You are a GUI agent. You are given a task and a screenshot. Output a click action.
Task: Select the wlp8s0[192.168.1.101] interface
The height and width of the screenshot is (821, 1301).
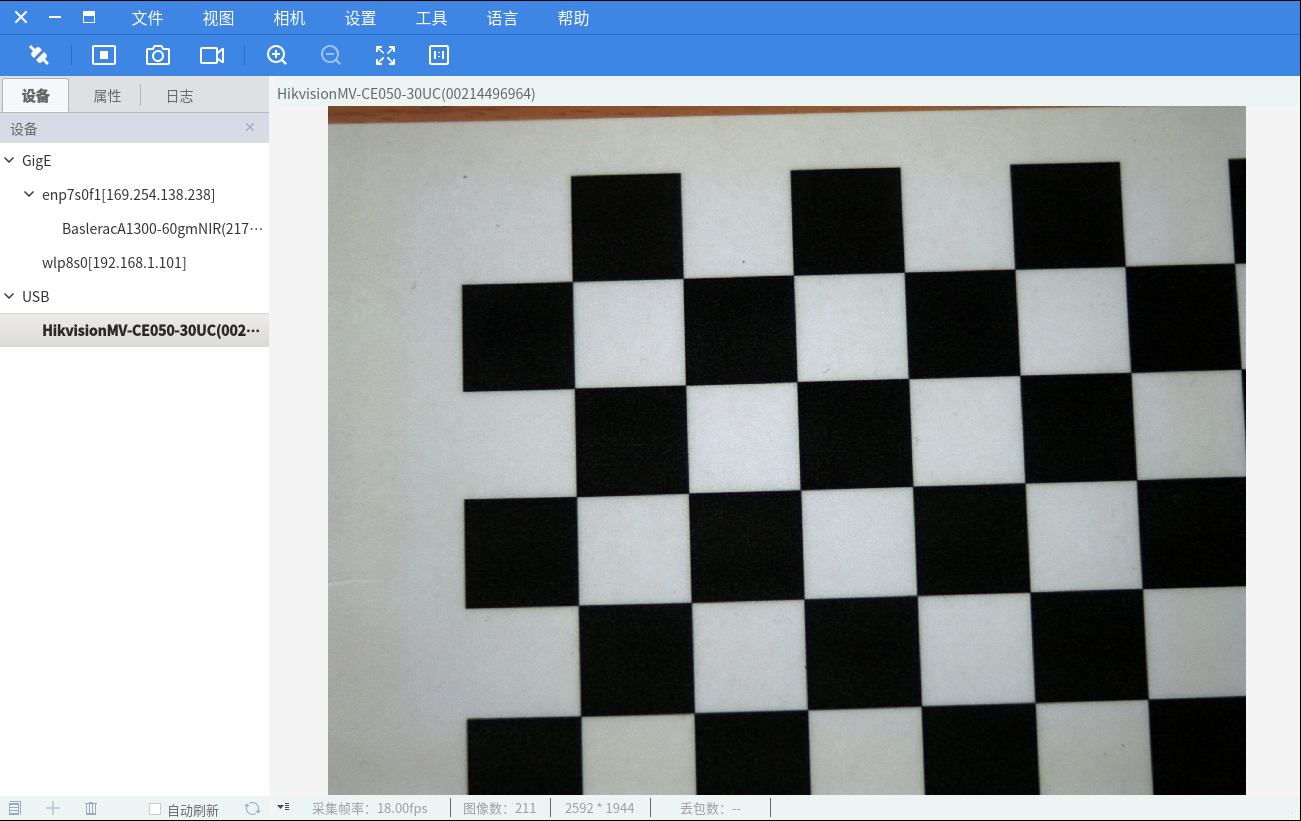[114, 262]
